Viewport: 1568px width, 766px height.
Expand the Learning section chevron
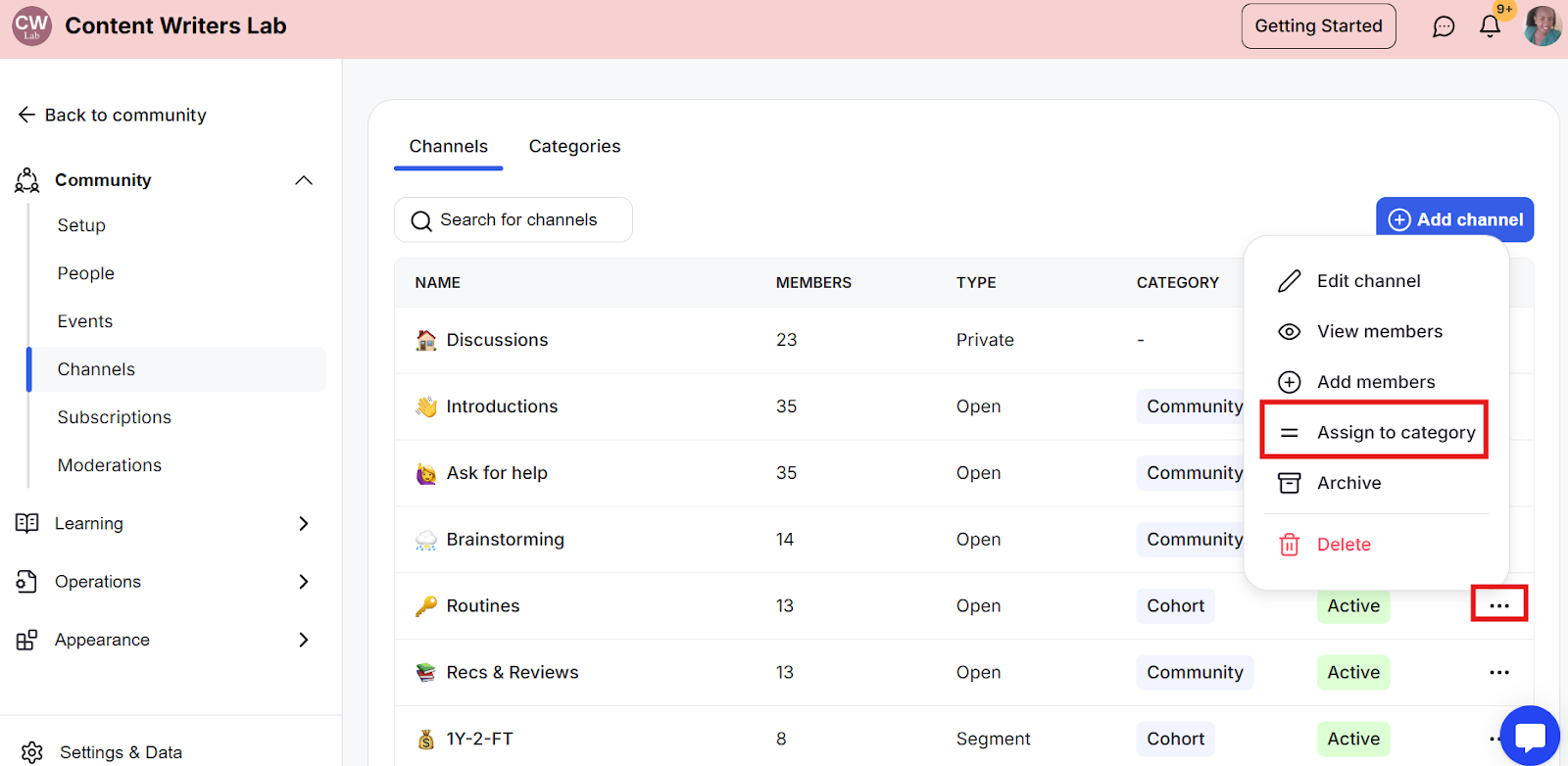(304, 523)
